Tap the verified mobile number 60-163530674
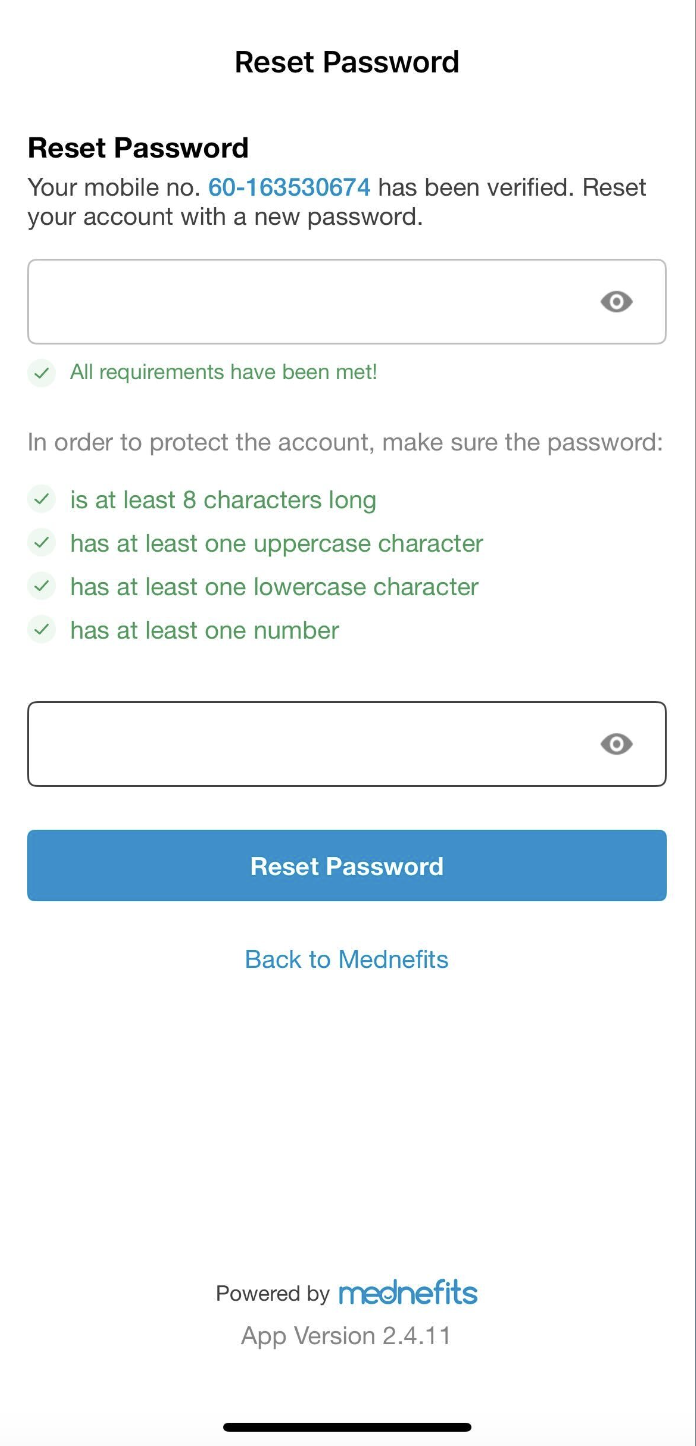The width and height of the screenshot is (696, 1446). pyautogui.click(x=289, y=187)
